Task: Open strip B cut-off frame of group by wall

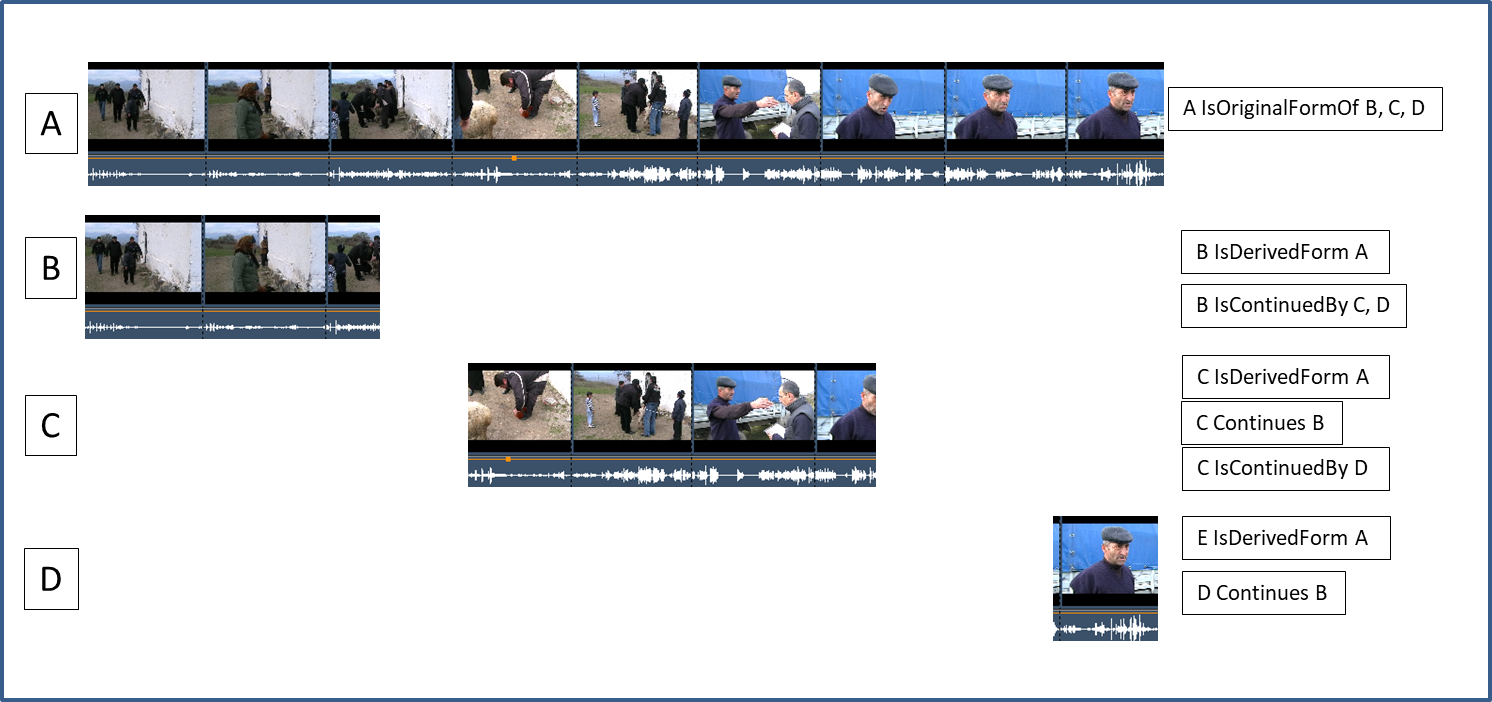Action: point(354,258)
